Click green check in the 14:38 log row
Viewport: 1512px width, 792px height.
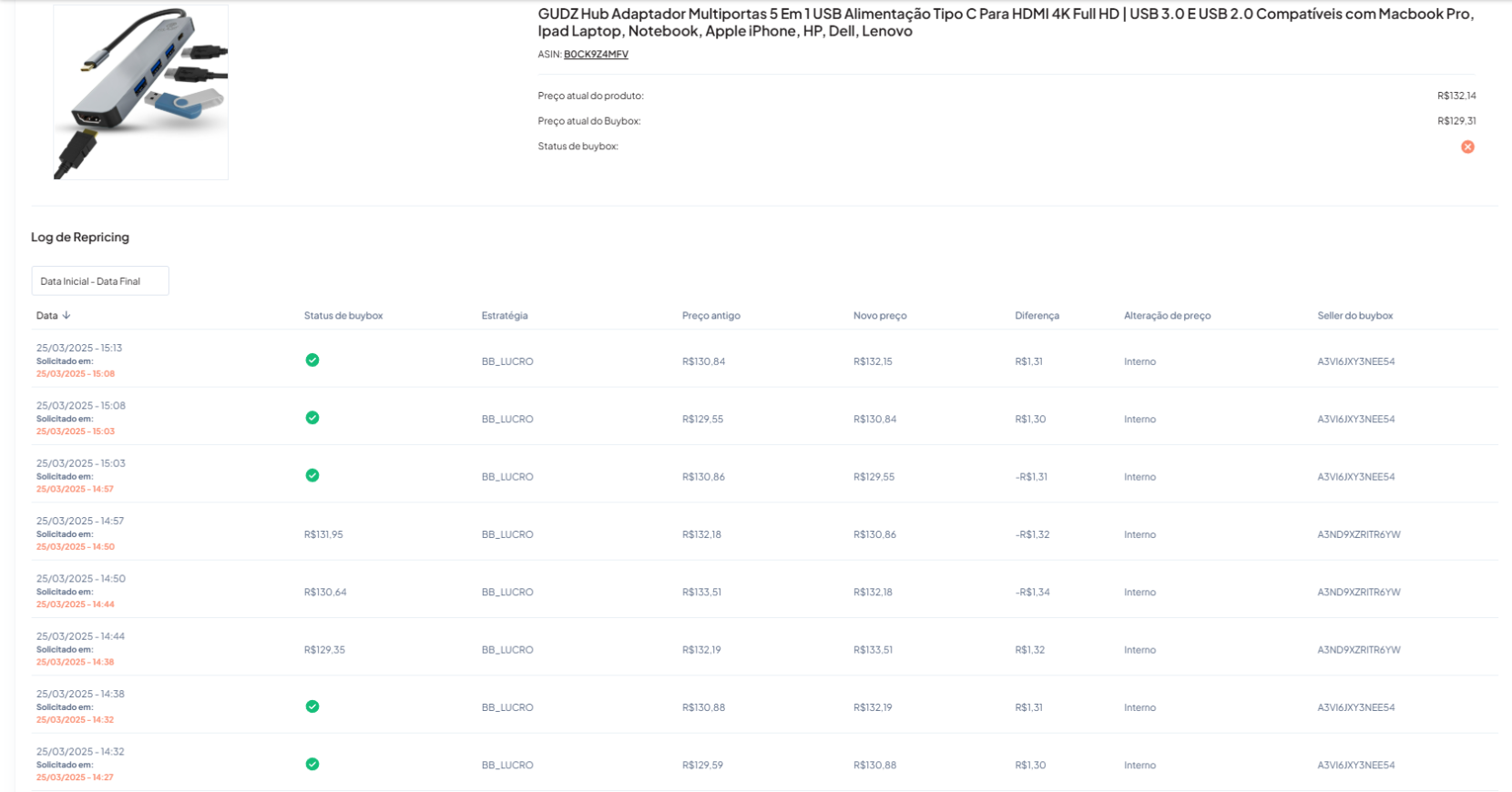point(312,706)
